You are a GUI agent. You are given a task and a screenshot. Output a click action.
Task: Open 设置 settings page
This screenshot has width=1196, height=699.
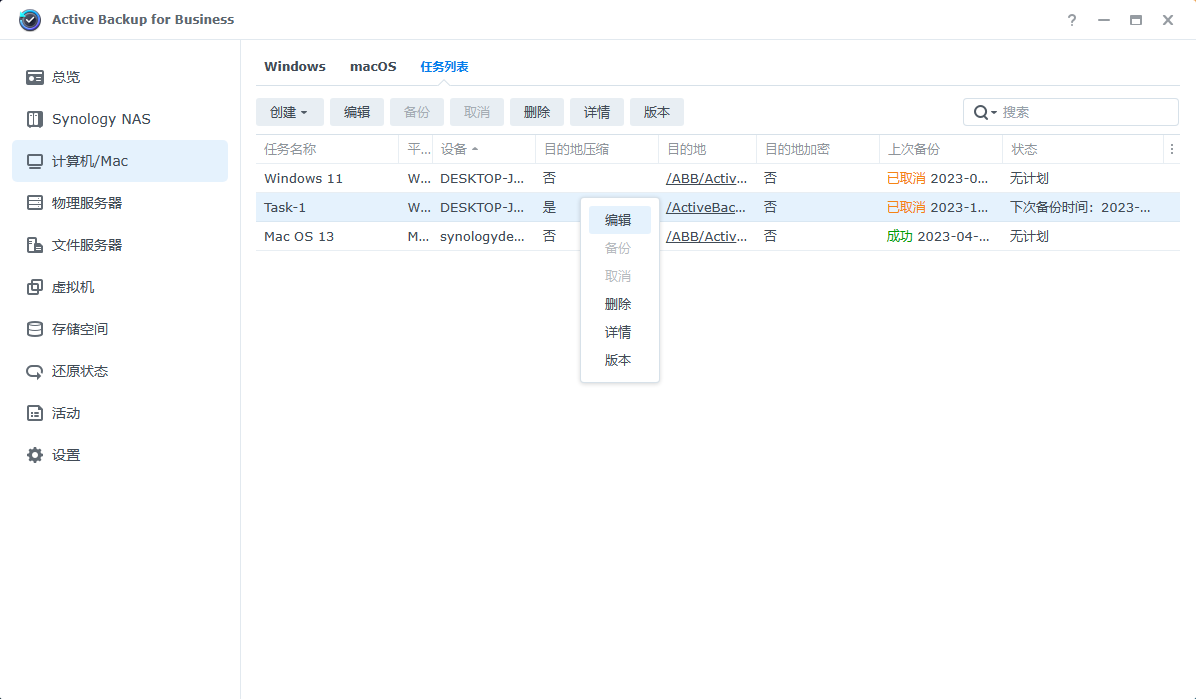coord(64,454)
